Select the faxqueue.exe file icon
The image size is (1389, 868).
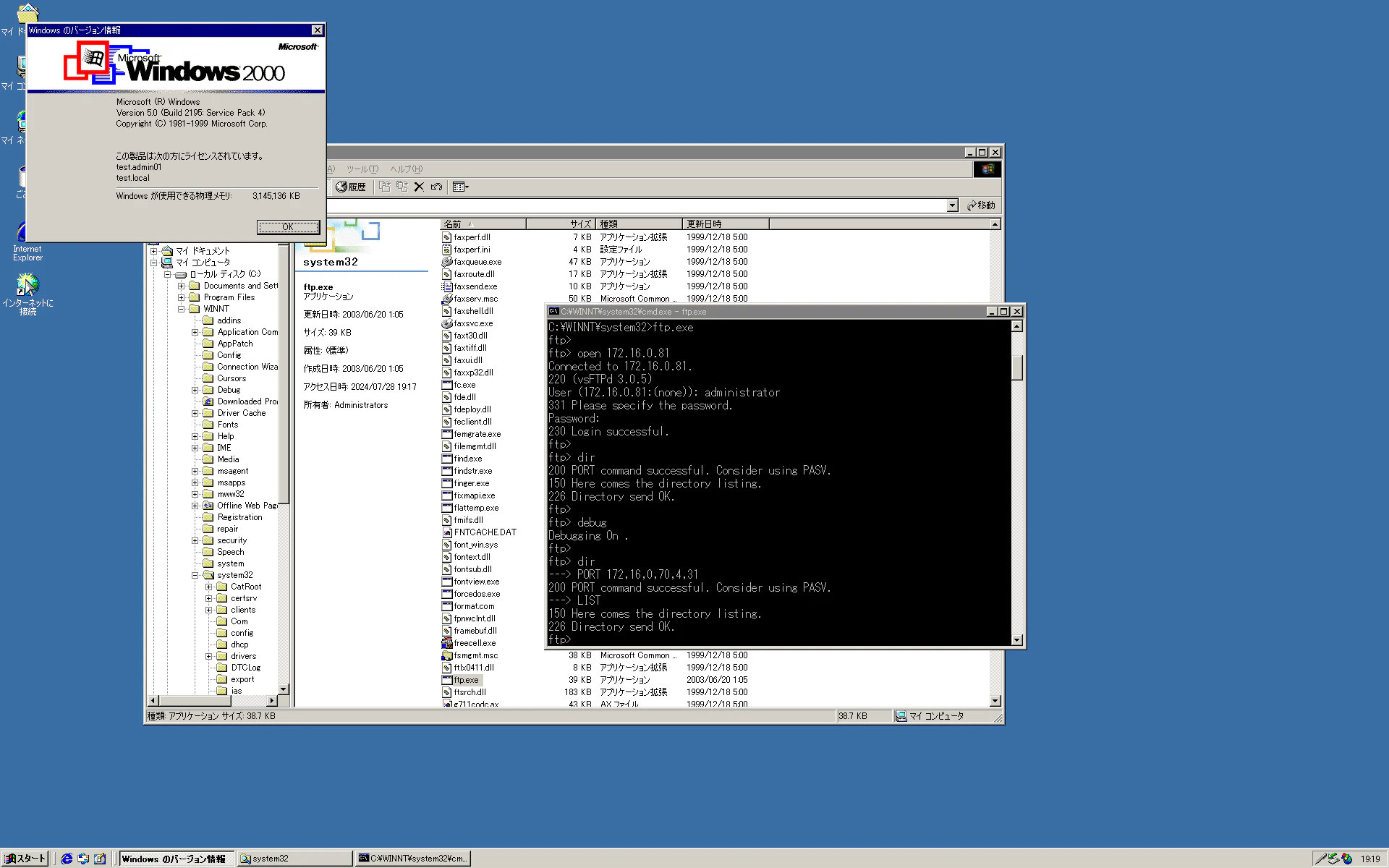click(447, 262)
